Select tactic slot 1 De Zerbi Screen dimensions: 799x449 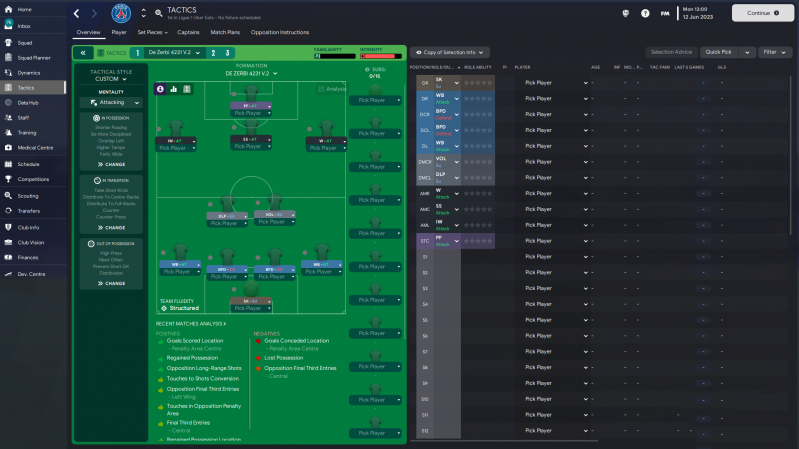click(137, 52)
